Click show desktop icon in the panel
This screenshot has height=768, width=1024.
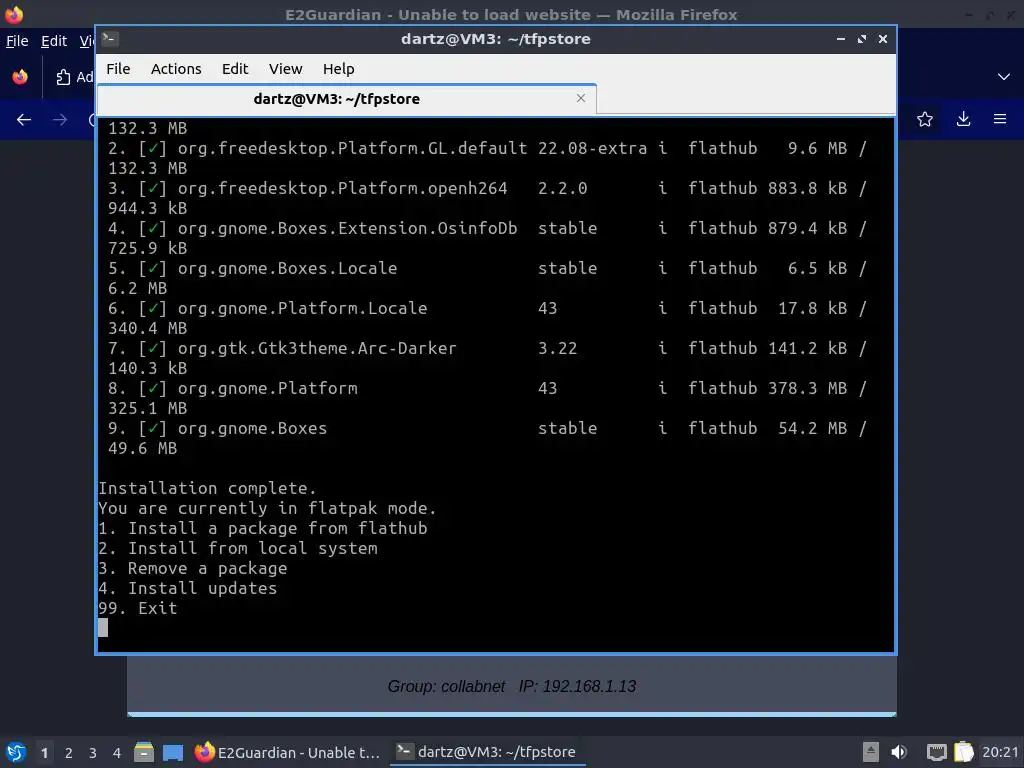coord(172,753)
